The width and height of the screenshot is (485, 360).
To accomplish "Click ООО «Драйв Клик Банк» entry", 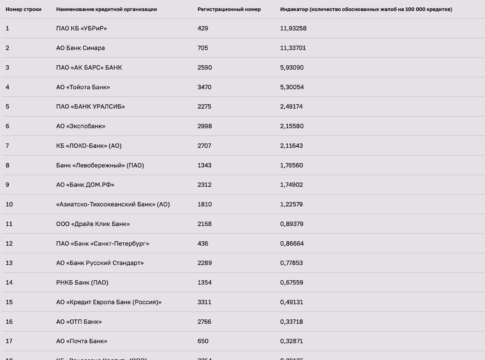I will pyautogui.click(x=93, y=224).
